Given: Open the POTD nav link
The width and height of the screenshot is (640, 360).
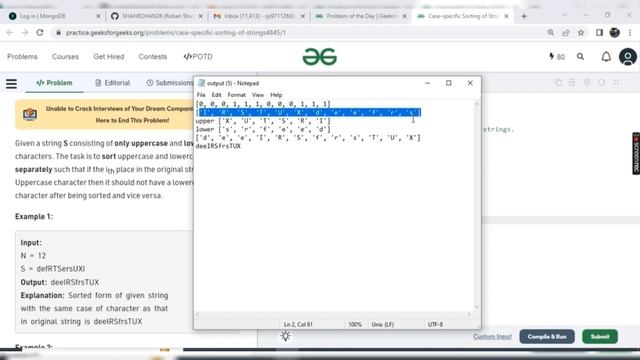Looking at the screenshot, I should coord(198,56).
